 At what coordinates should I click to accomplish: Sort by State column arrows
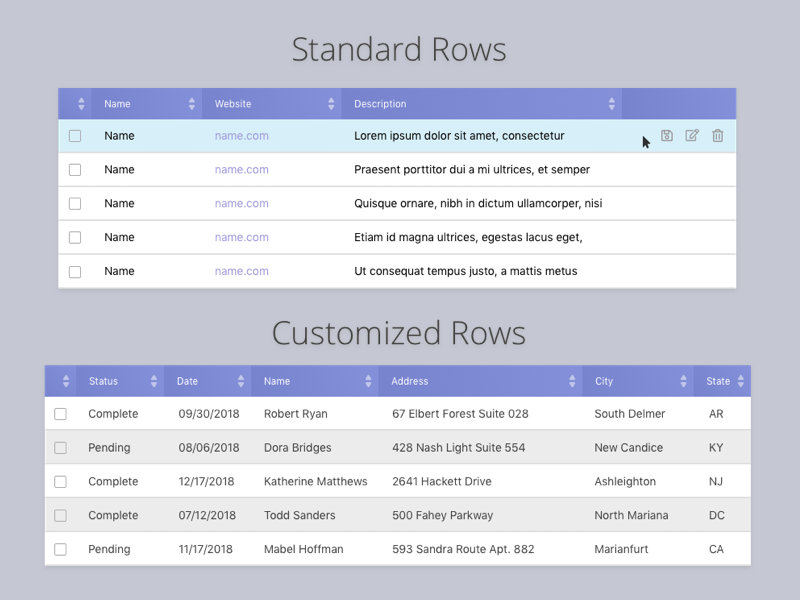741,381
